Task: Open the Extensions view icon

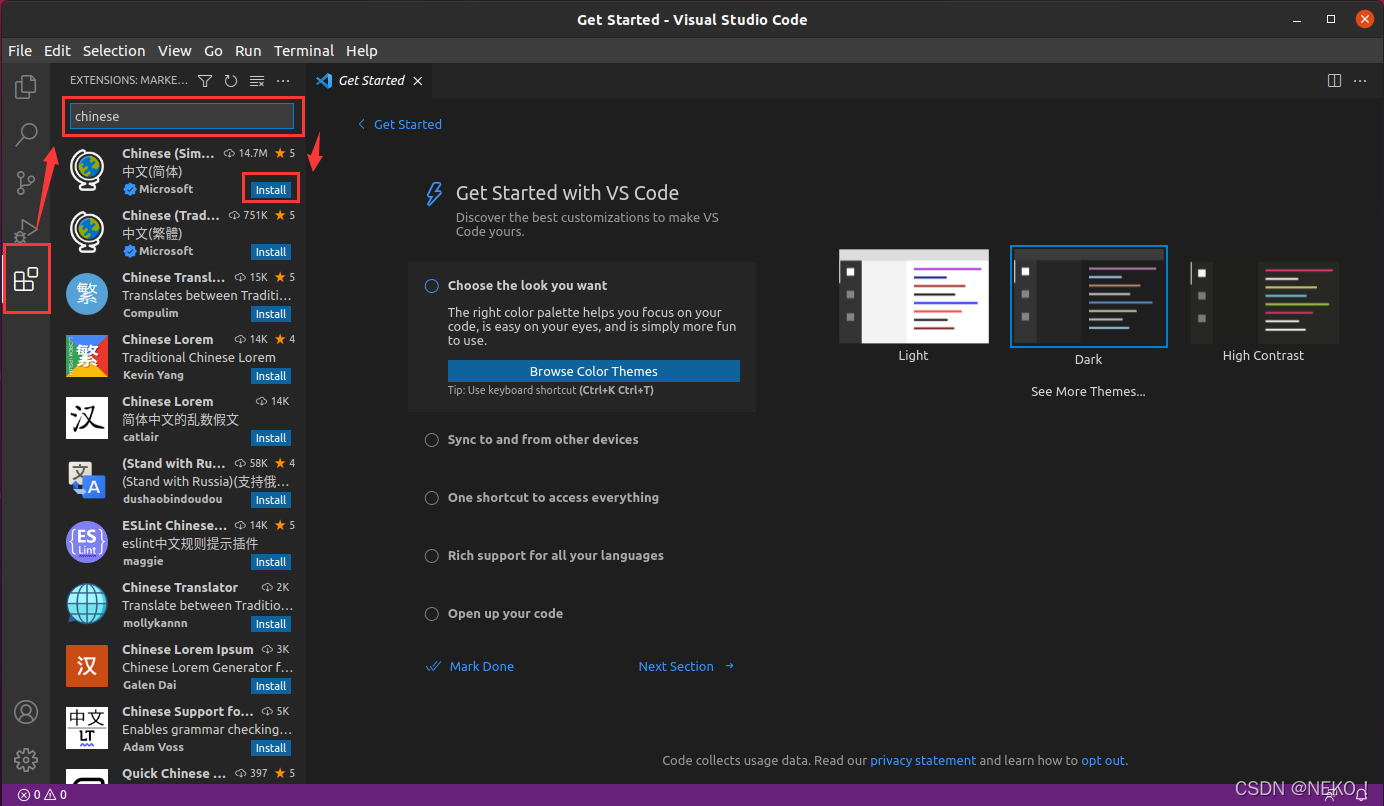Action: pyautogui.click(x=26, y=279)
